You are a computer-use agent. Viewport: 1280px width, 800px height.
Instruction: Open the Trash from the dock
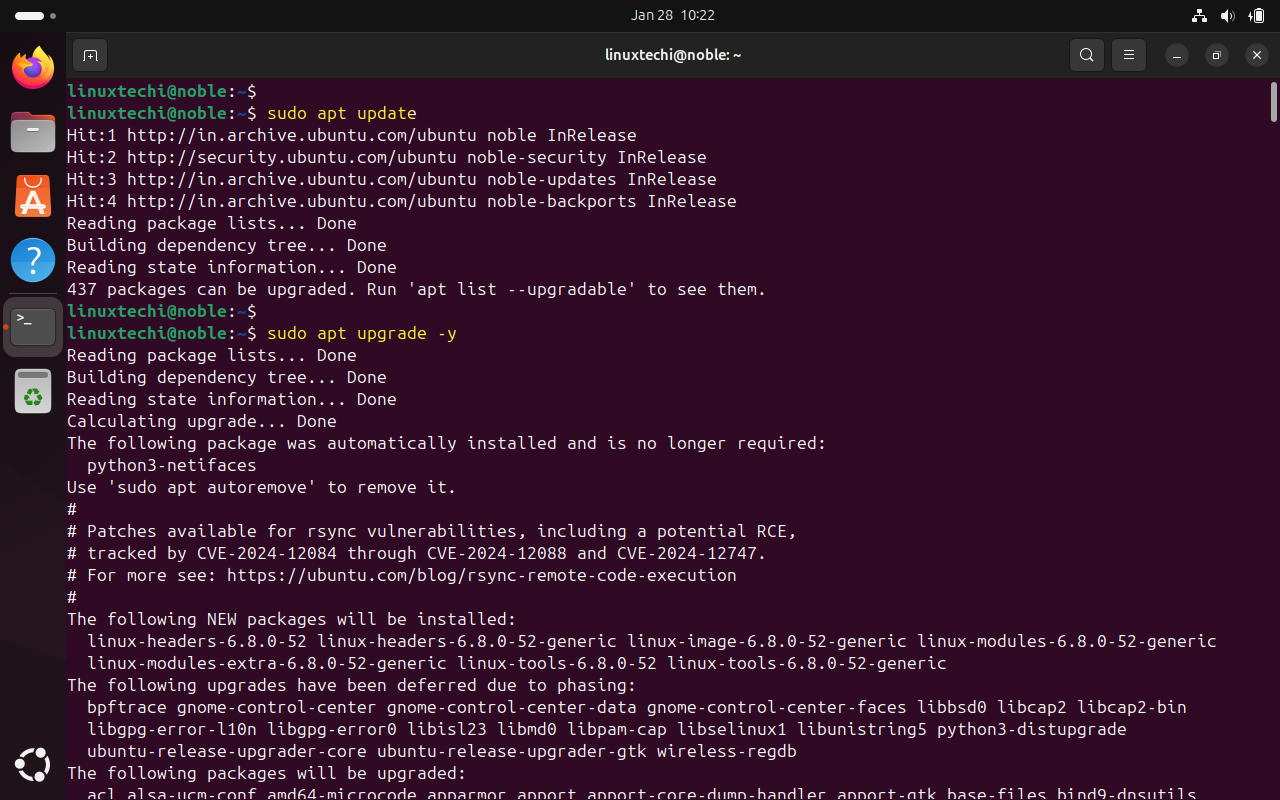click(33, 391)
